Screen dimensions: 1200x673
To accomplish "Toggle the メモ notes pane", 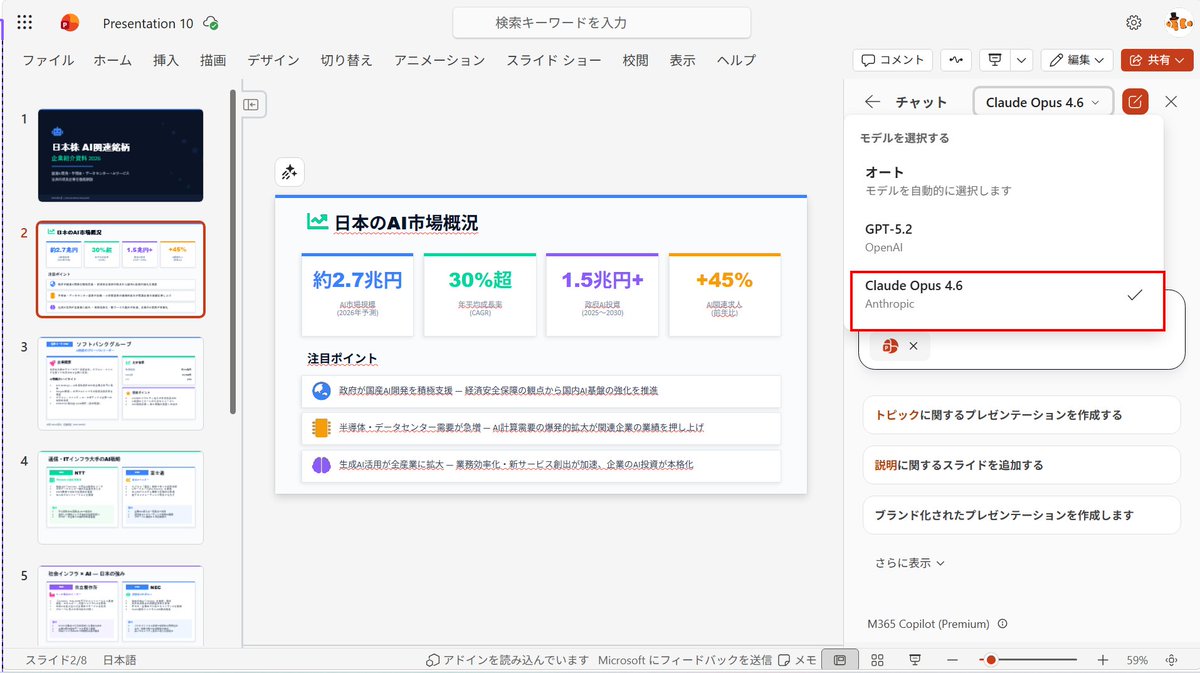I will pos(799,660).
